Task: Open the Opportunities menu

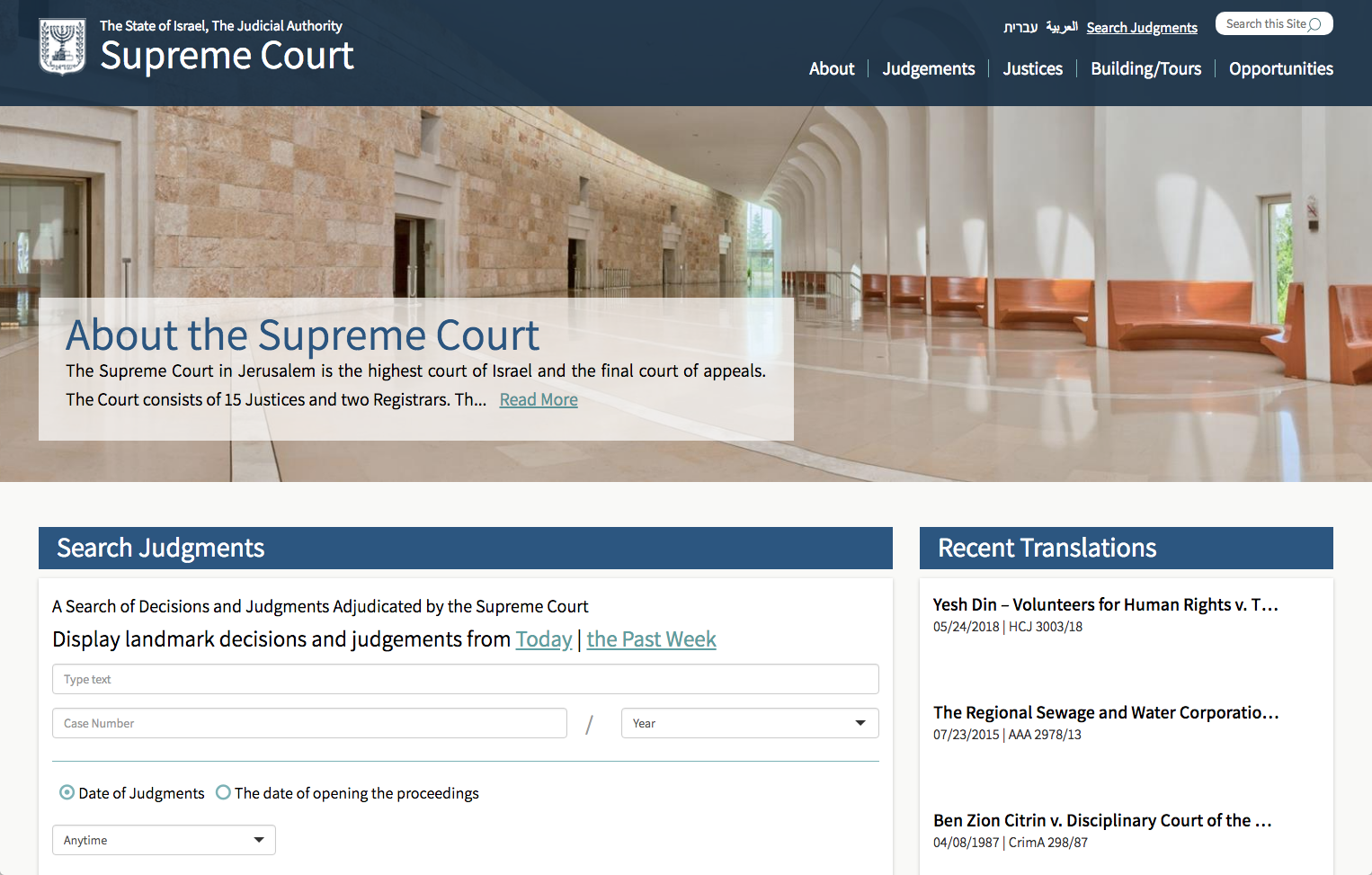Action: click(x=1280, y=68)
